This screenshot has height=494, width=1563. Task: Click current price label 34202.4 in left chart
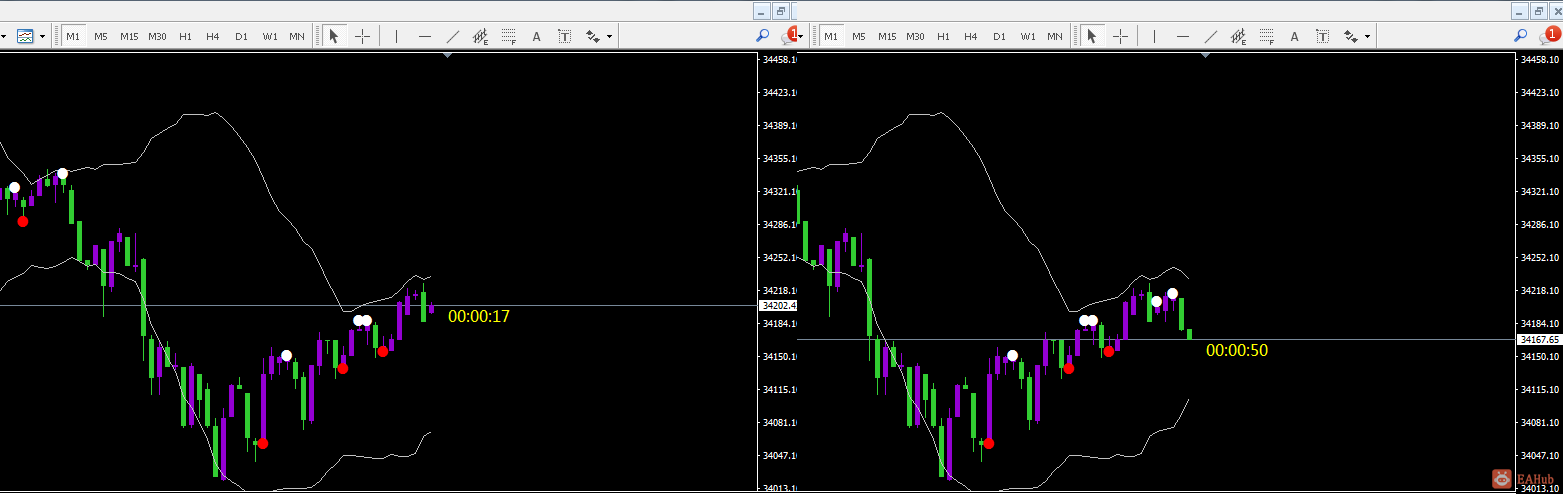tap(778, 305)
